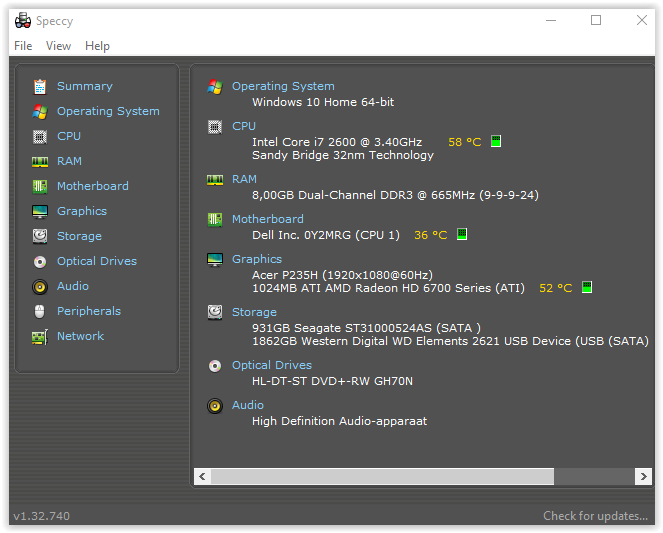Click the graphics temperature status indicator
Image resolution: width=663 pixels, height=533 pixels.
(x=587, y=288)
